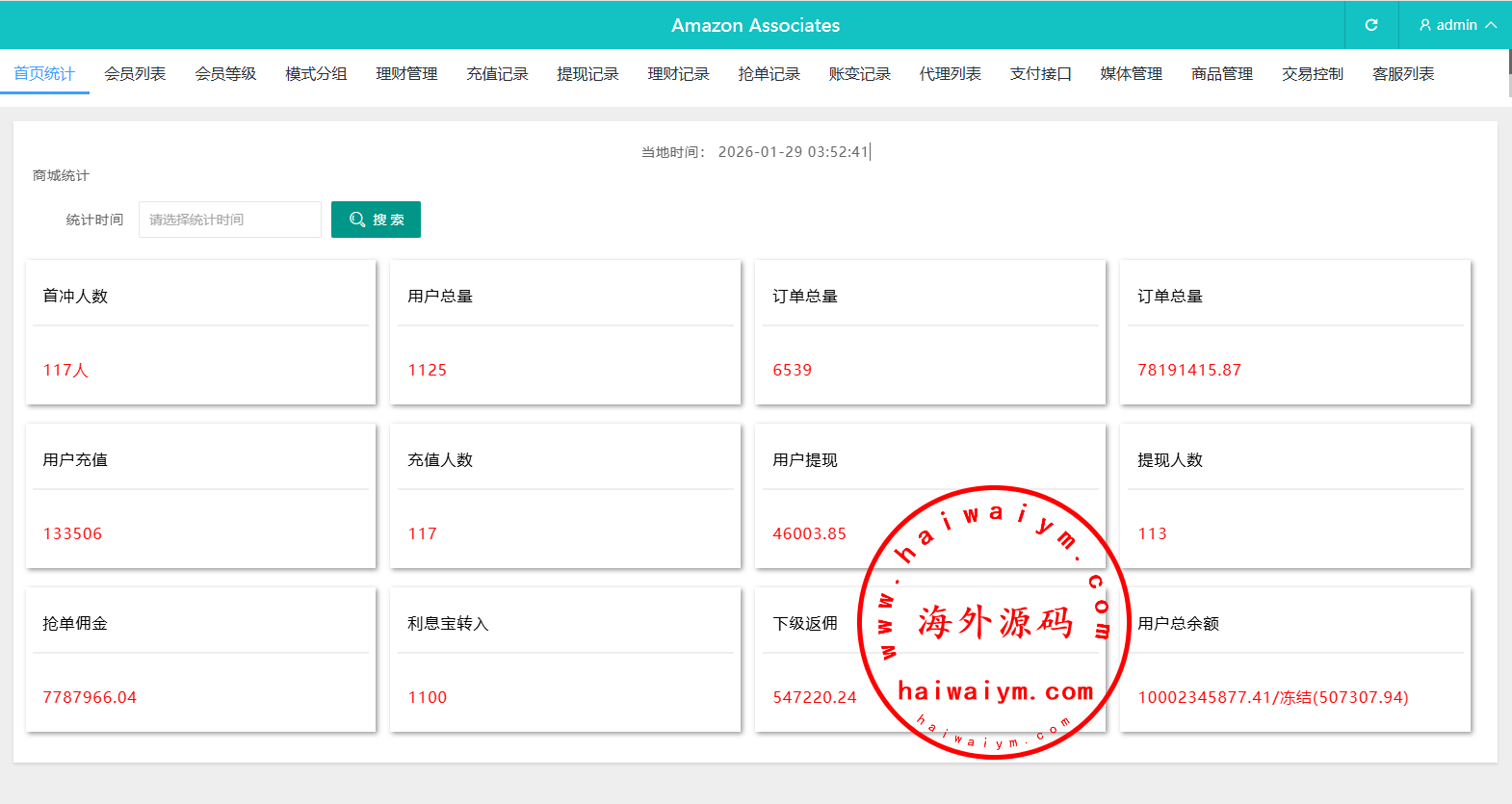Open the 客服列表 tab

tap(1402, 74)
